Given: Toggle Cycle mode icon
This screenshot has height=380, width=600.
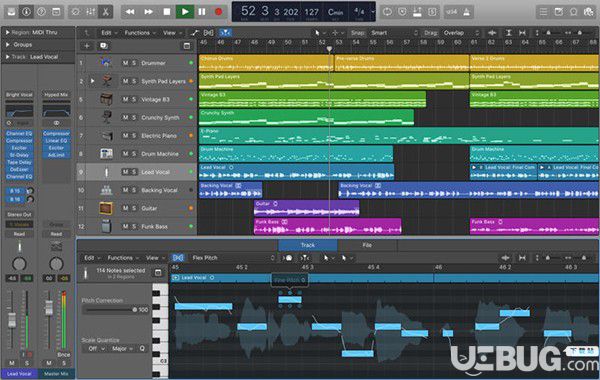Looking at the screenshot, I should [387, 12].
